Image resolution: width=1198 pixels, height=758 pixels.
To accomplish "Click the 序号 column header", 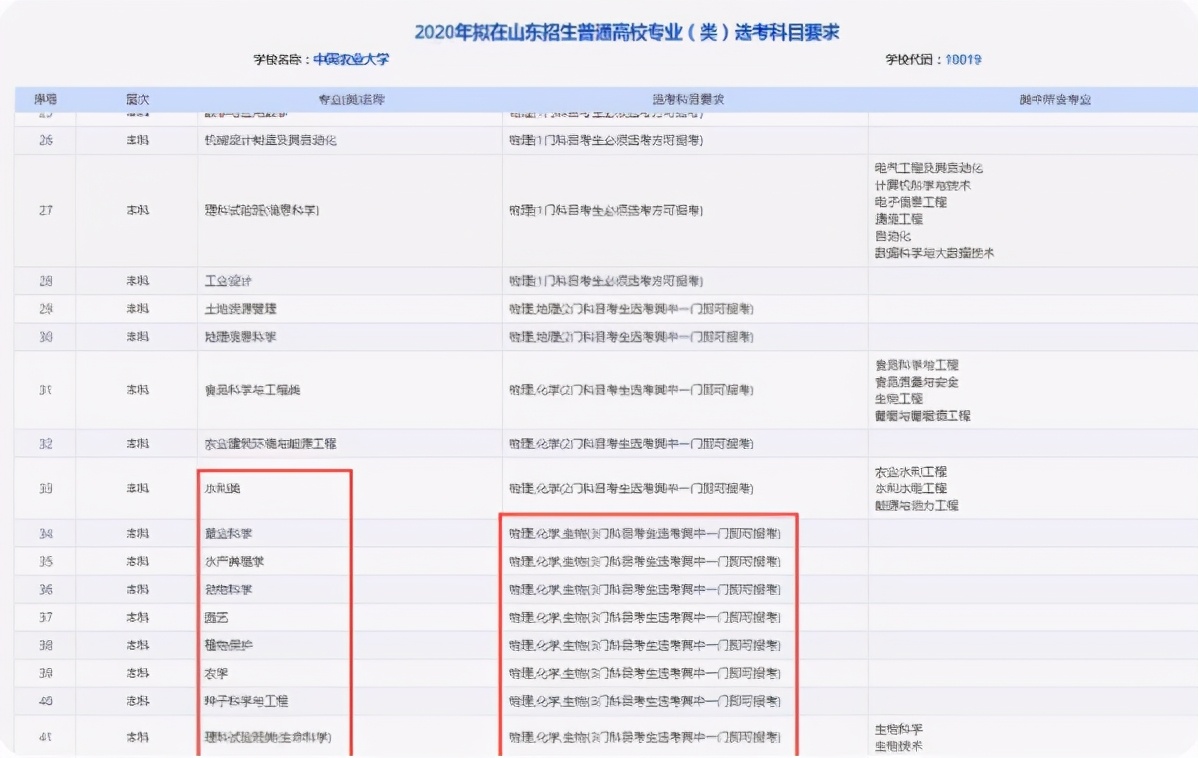I will coord(44,97).
